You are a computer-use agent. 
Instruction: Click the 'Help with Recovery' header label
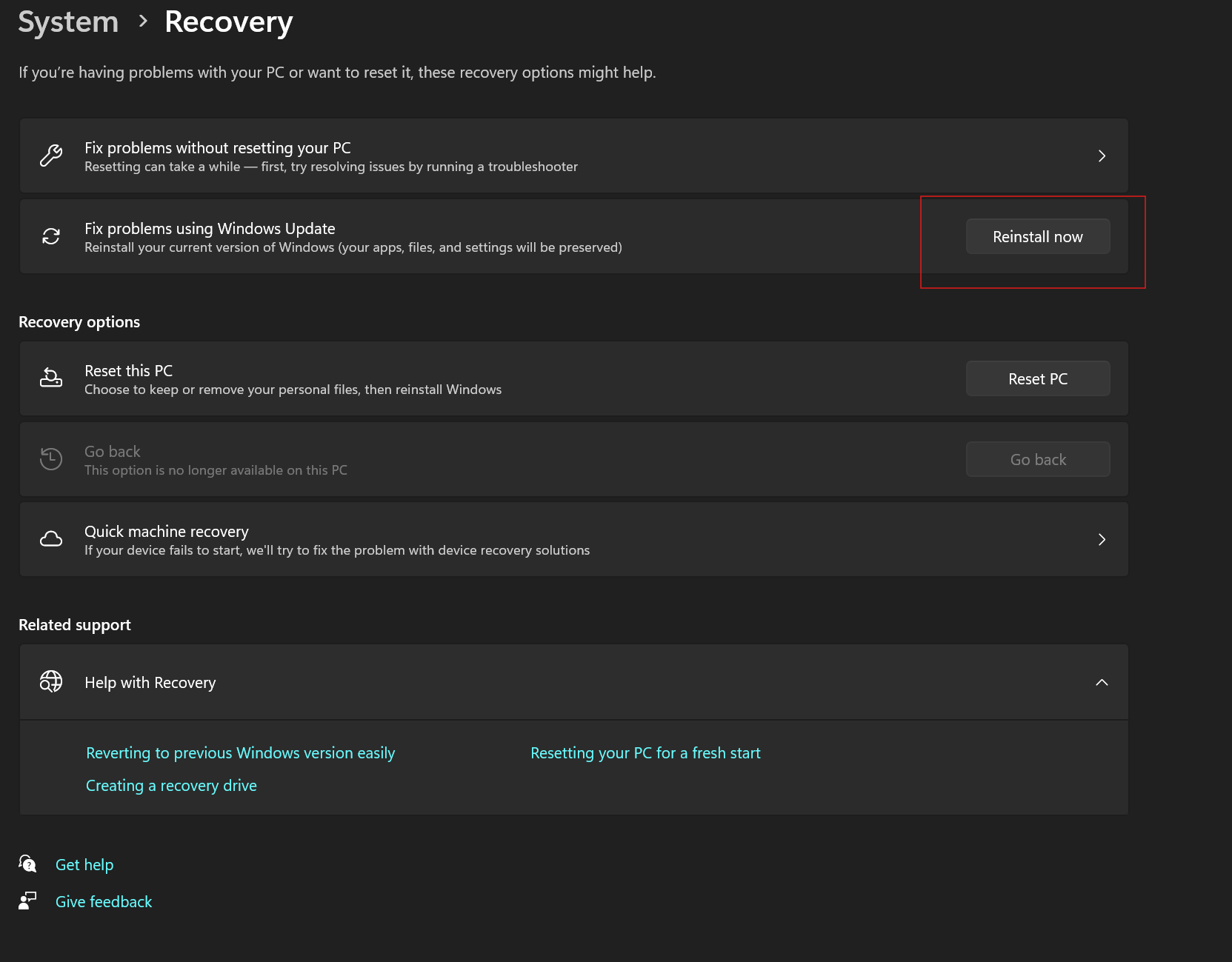pos(150,682)
